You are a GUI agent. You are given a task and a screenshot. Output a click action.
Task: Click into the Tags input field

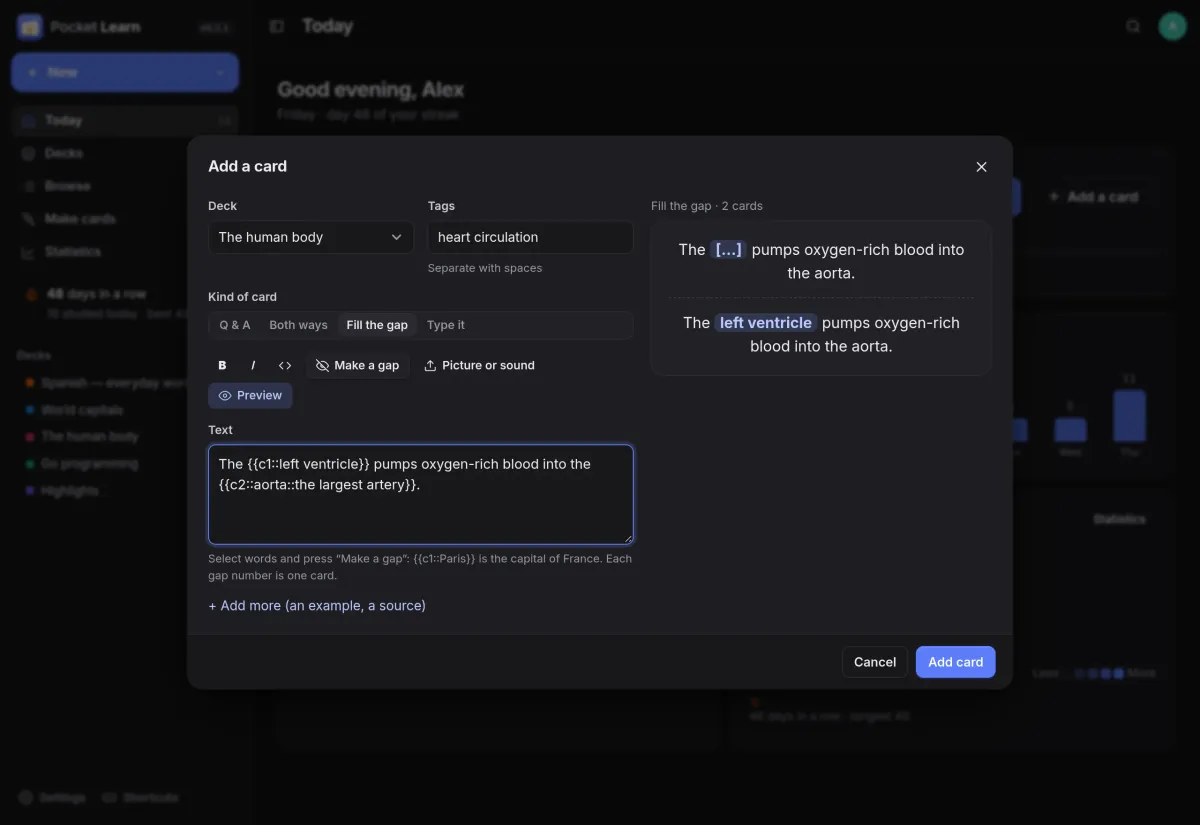[530, 238]
